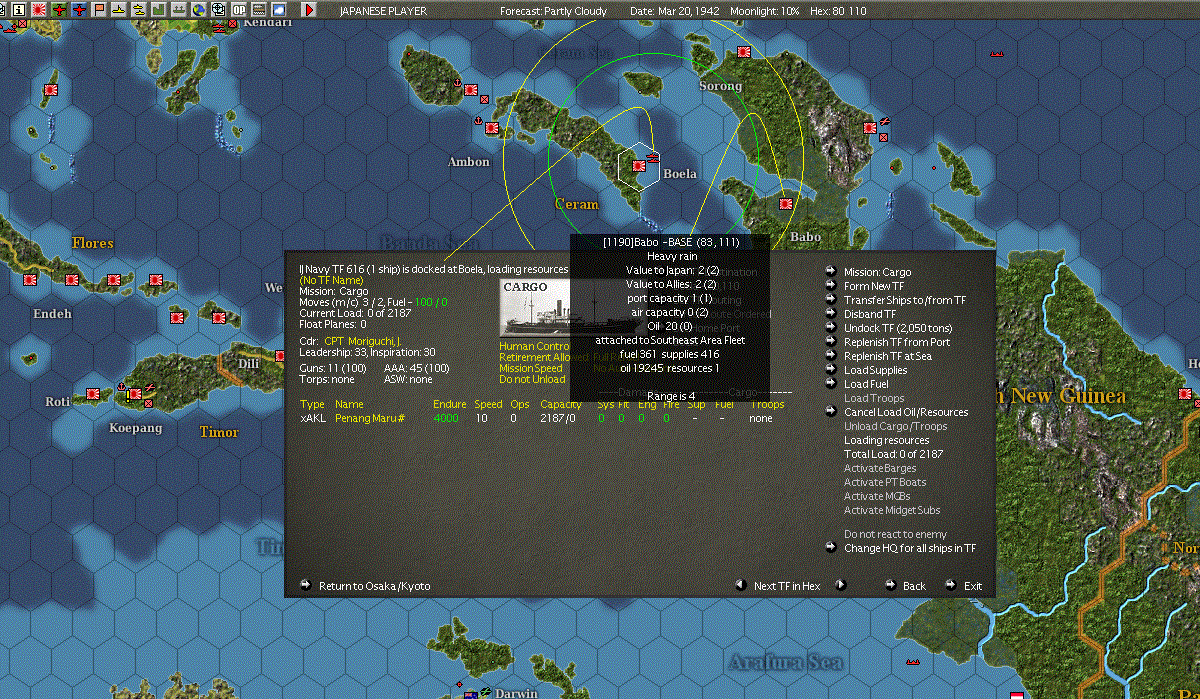Viewport: 1200px width, 699px height.
Task: Click the Capacity column header
Action: click(561, 405)
